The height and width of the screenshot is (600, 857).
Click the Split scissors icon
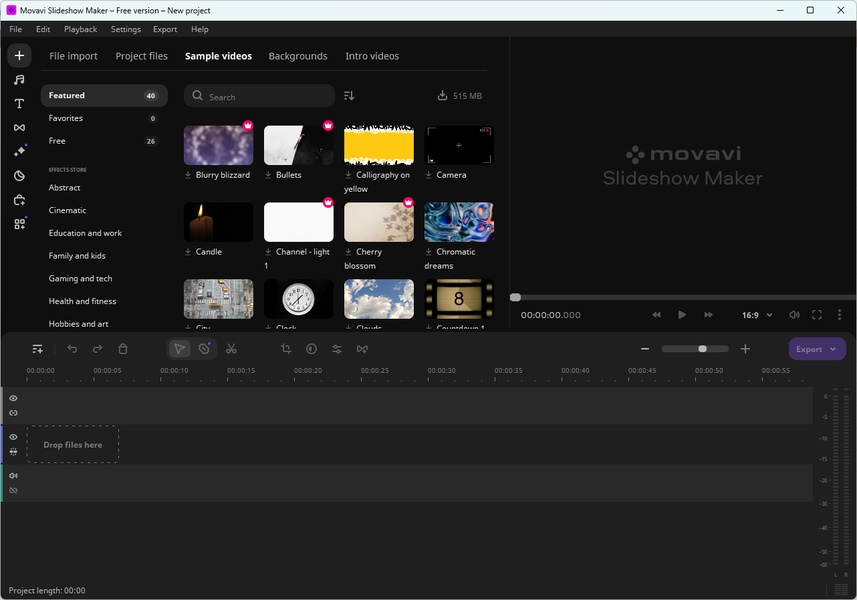231,349
